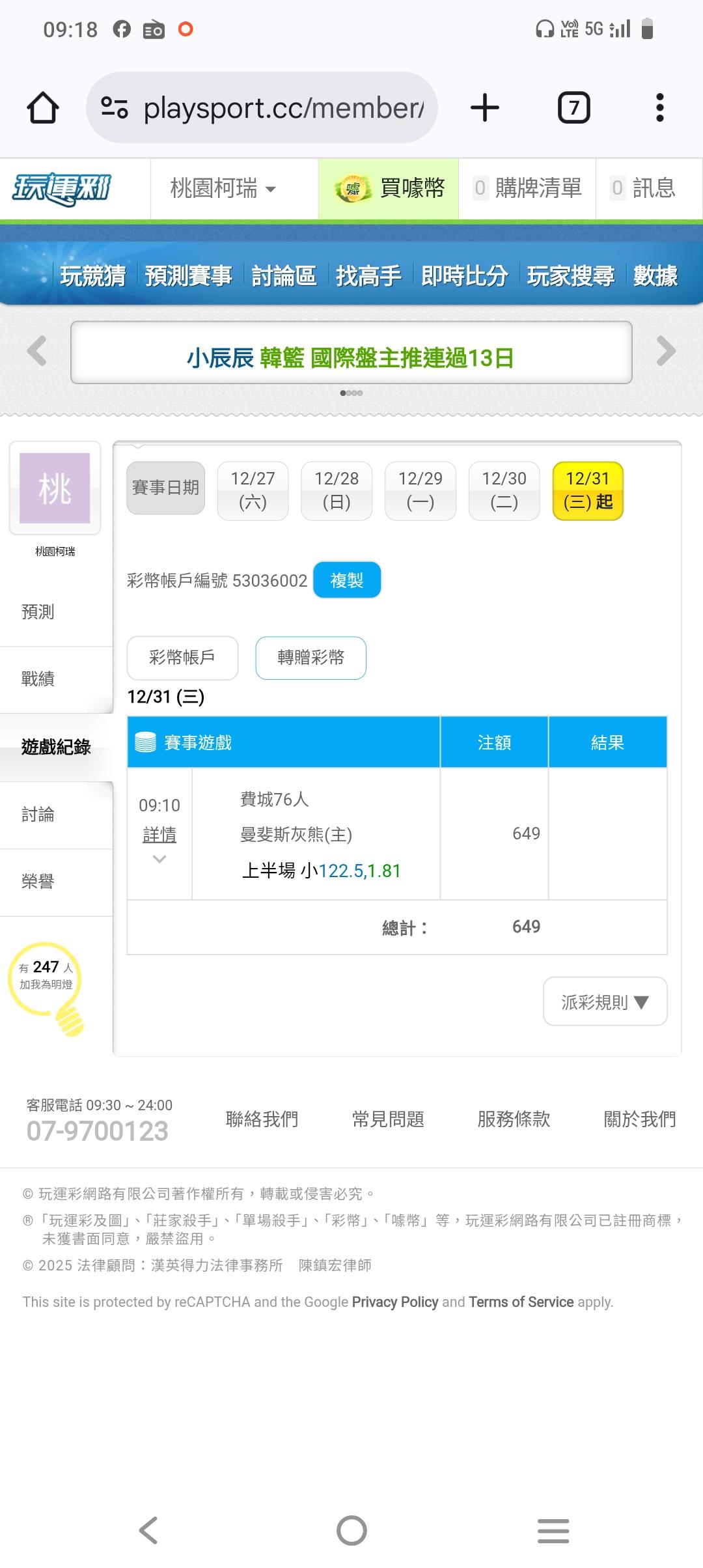Viewport: 703px width, 1568px height.
Task: Click the 轉贈彩幣 button
Action: [x=310, y=658]
